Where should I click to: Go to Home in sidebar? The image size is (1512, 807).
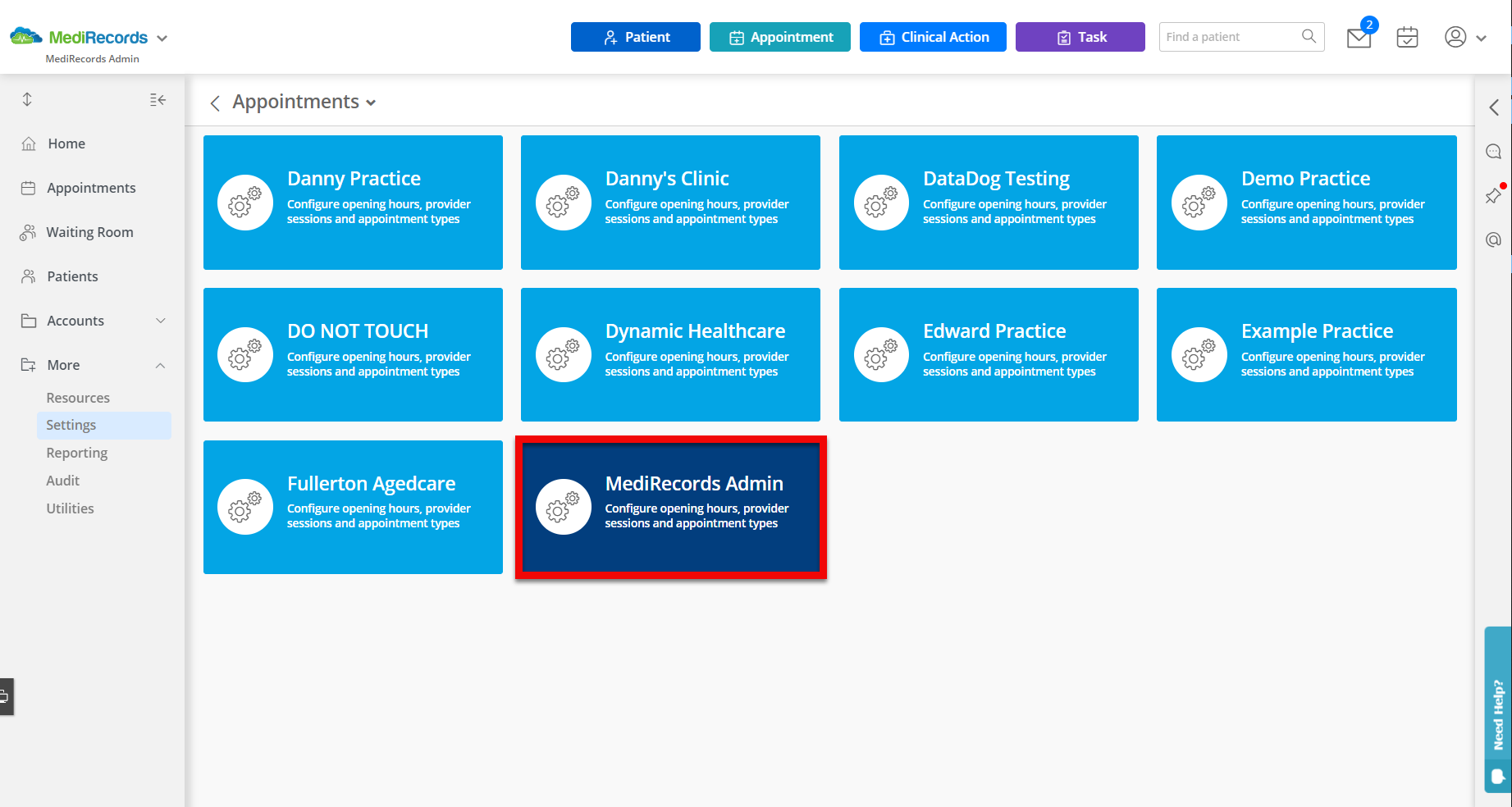click(66, 144)
